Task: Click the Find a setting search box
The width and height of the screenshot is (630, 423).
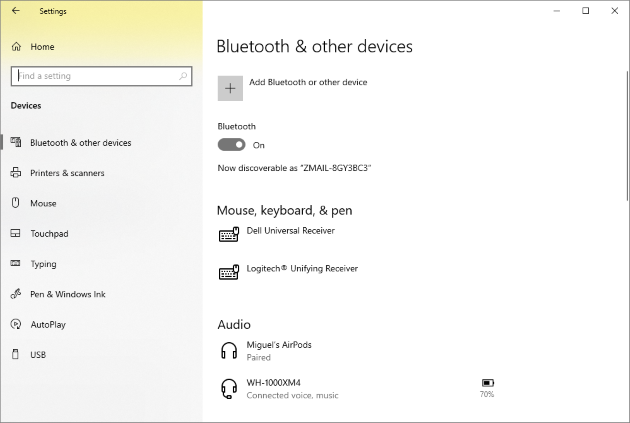Action: [x=95, y=76]
